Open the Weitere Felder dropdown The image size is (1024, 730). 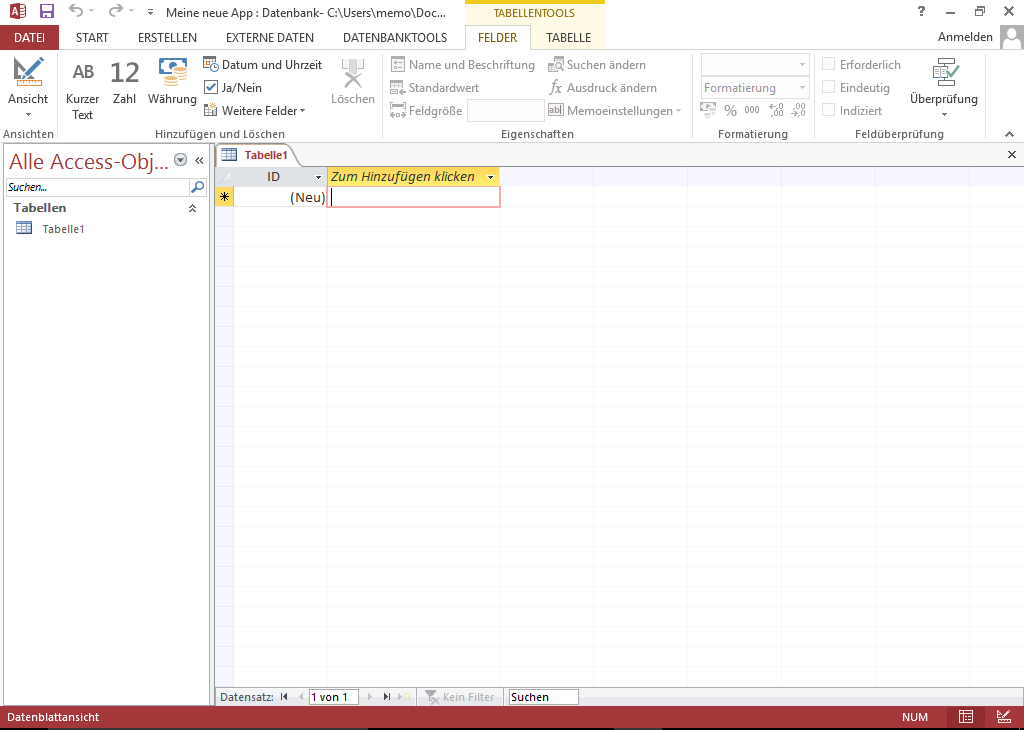(255, 111)
